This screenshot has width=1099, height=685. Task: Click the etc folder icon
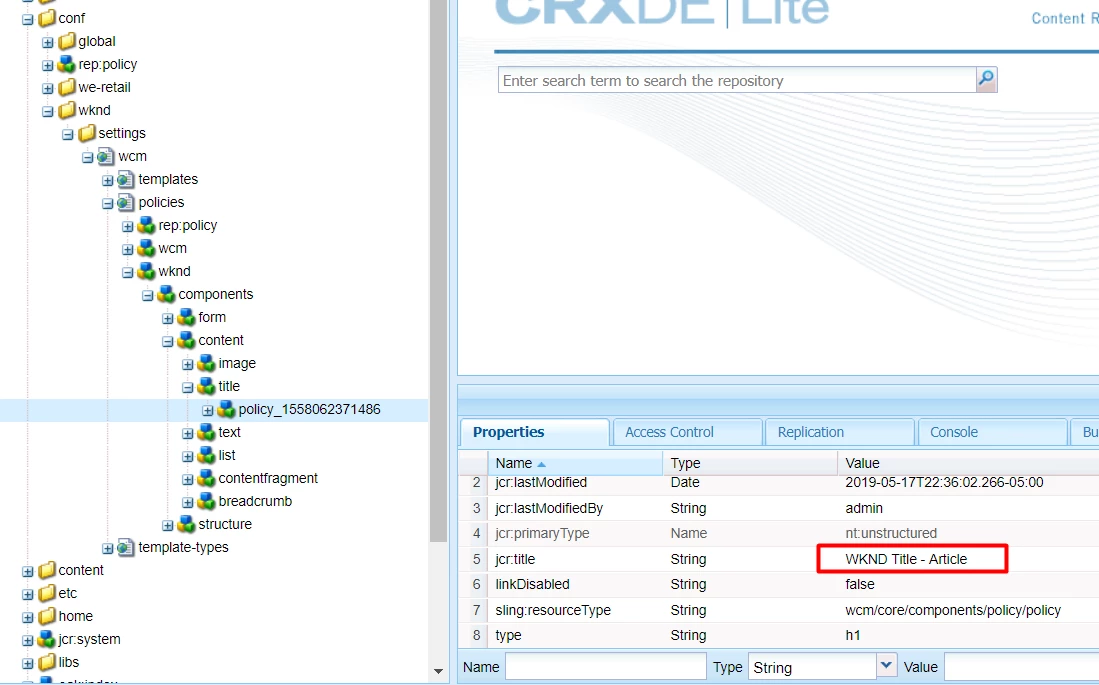pos(47,594)
